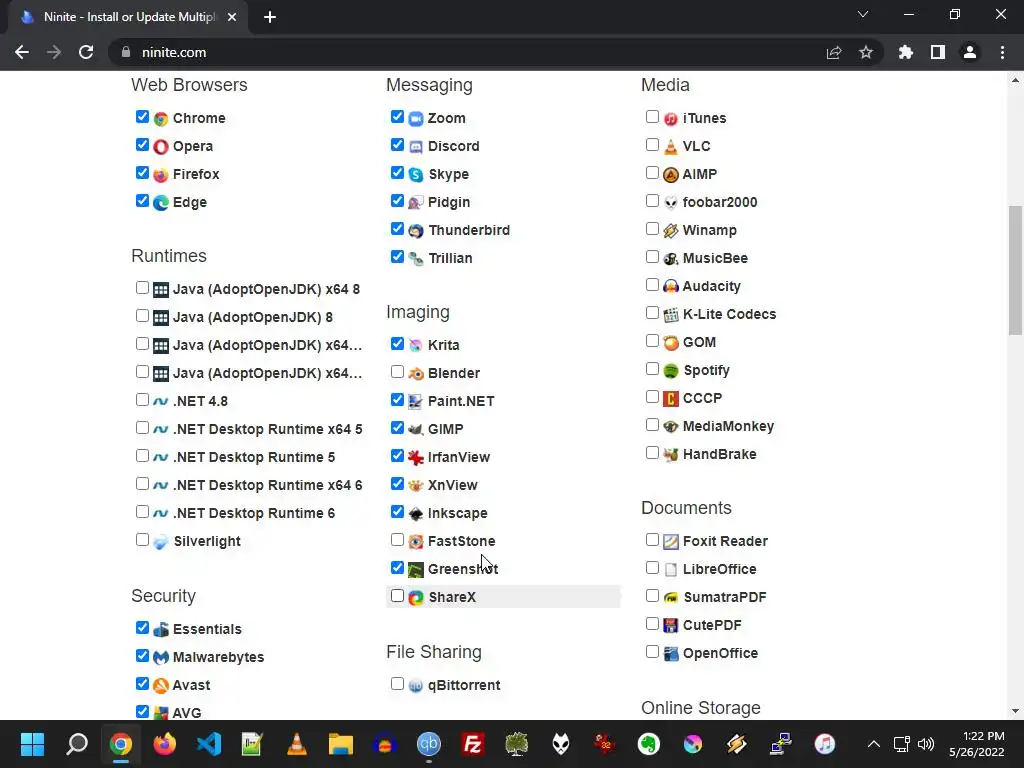
Task: Go back to the previous page
Action: [22, 52]
